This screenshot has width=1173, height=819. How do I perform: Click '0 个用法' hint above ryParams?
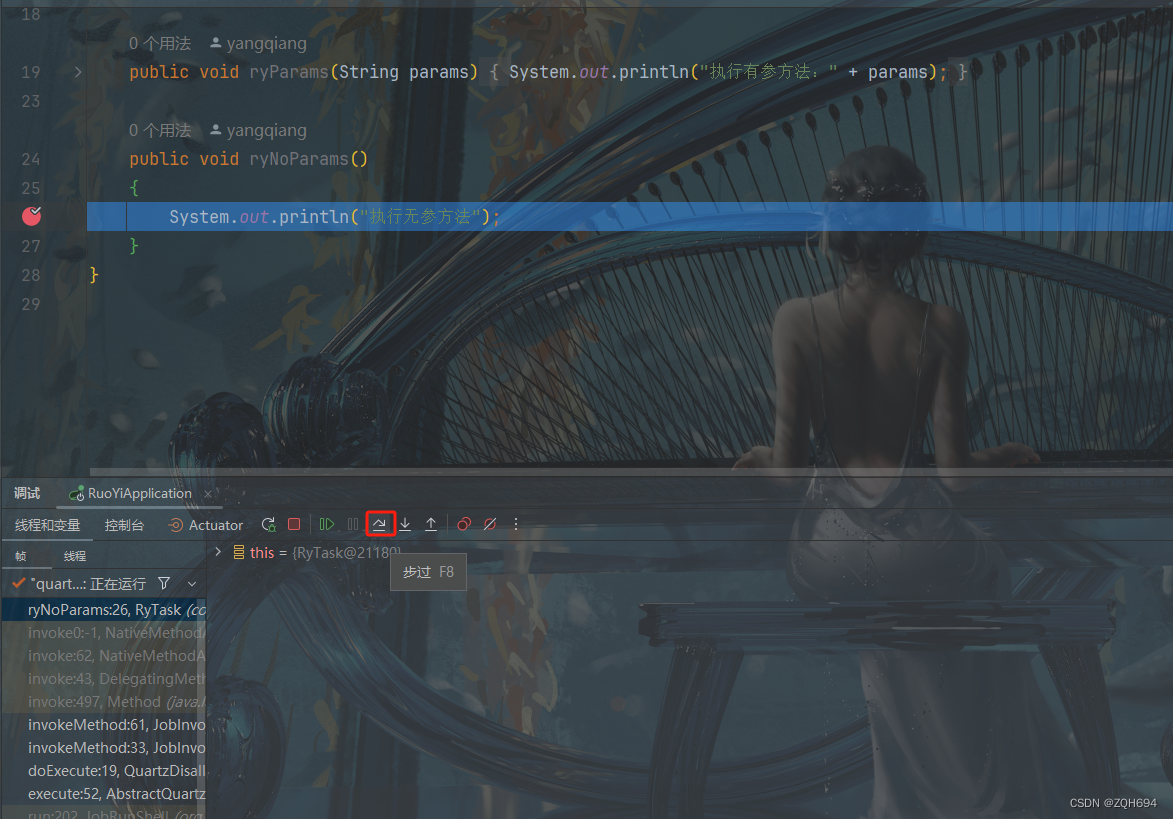coord(159,43)
